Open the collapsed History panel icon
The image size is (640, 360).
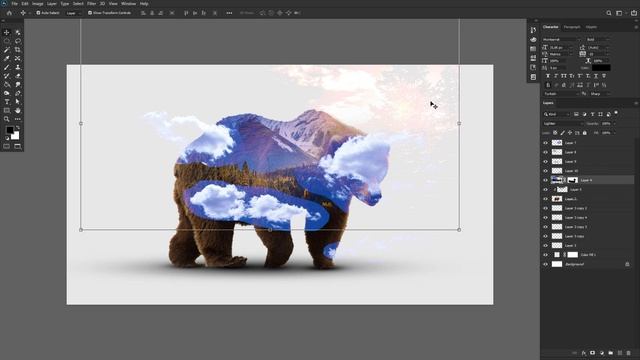tap(533, 30)
